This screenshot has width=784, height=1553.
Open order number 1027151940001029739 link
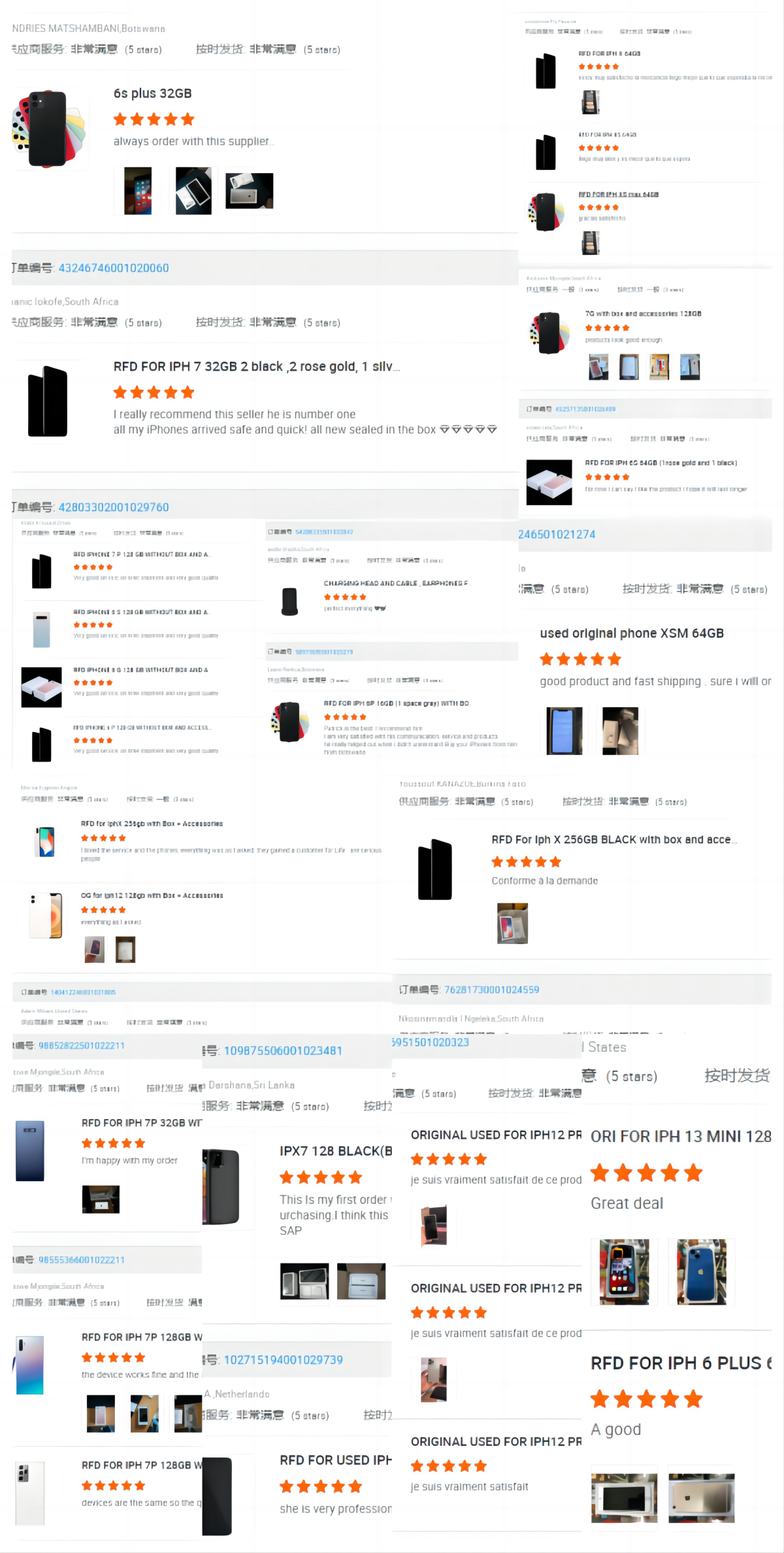284,1360
